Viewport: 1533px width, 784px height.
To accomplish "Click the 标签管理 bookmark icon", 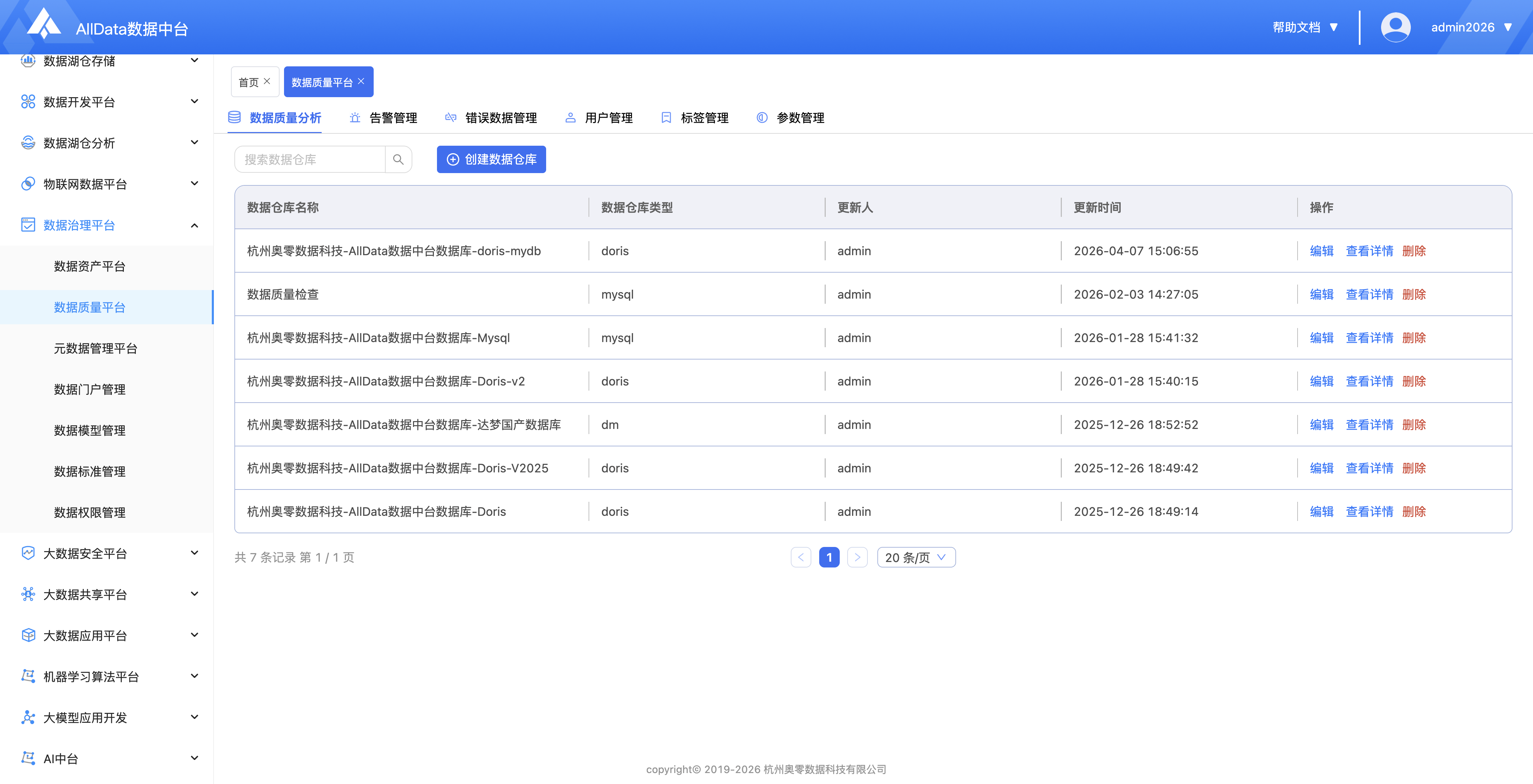I will coord(666,118).
